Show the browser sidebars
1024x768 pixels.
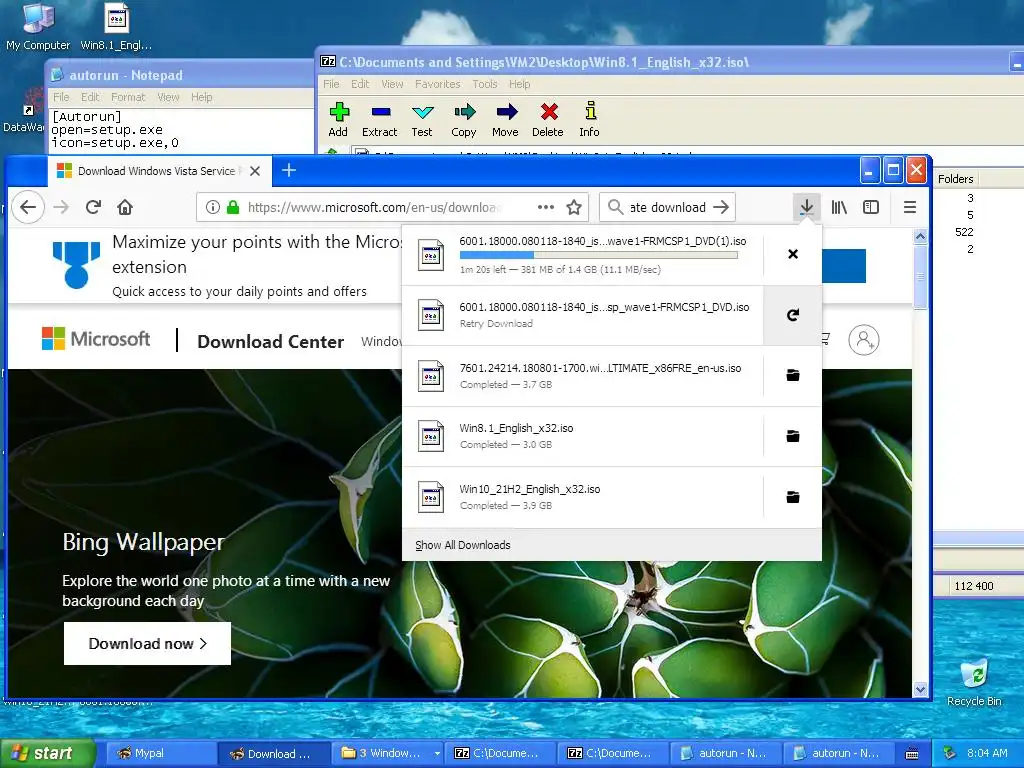pyautogui.click(x=871, y=208)
